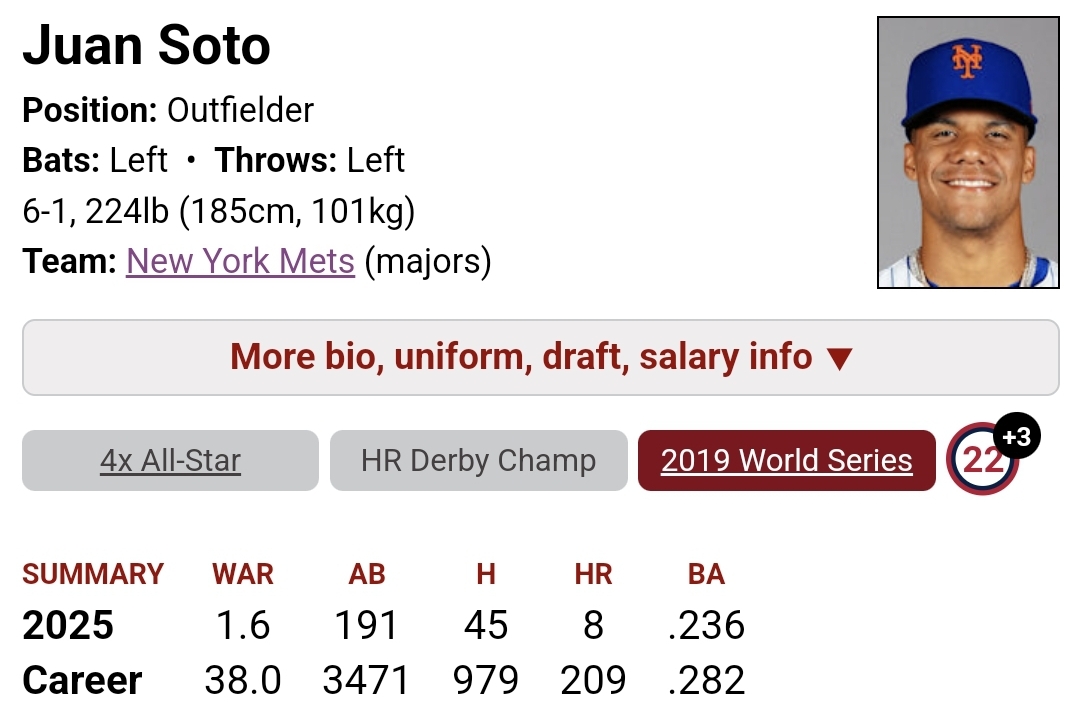Open the 4x All-Star link
Image resolution: width=1079 pixels, height=722 pixels.
[170, 460]
